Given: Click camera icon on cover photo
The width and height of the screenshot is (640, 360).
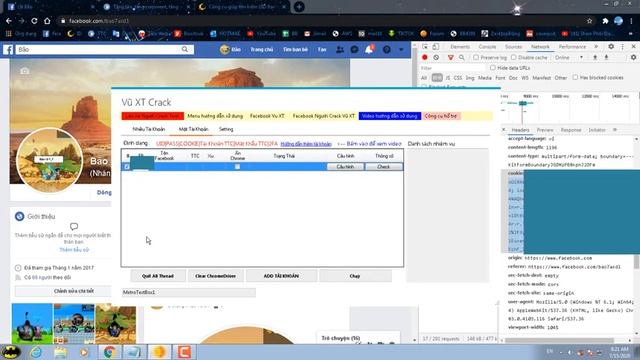Looking at the screenshot, I should coord(24,71).
